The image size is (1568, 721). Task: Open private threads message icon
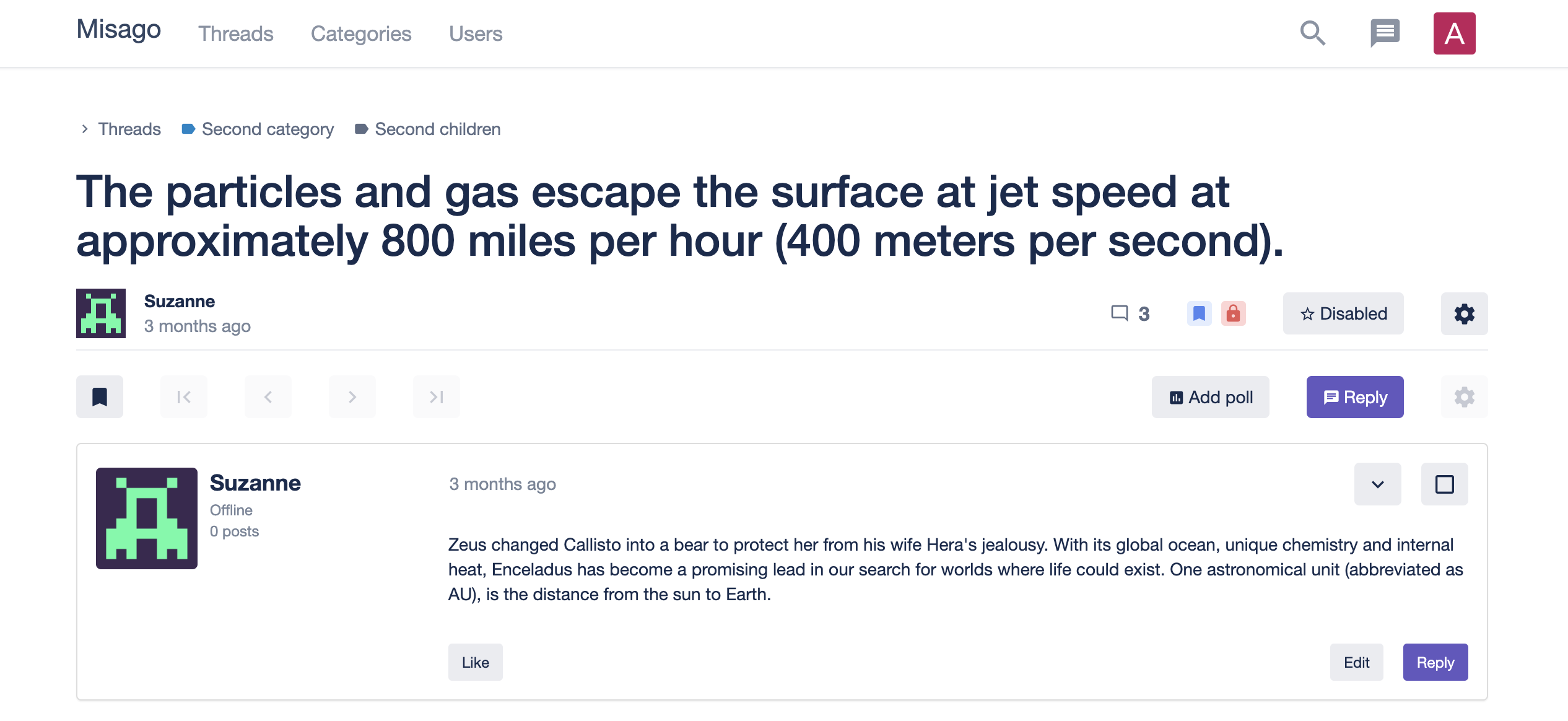click(x=1385, y=33)
